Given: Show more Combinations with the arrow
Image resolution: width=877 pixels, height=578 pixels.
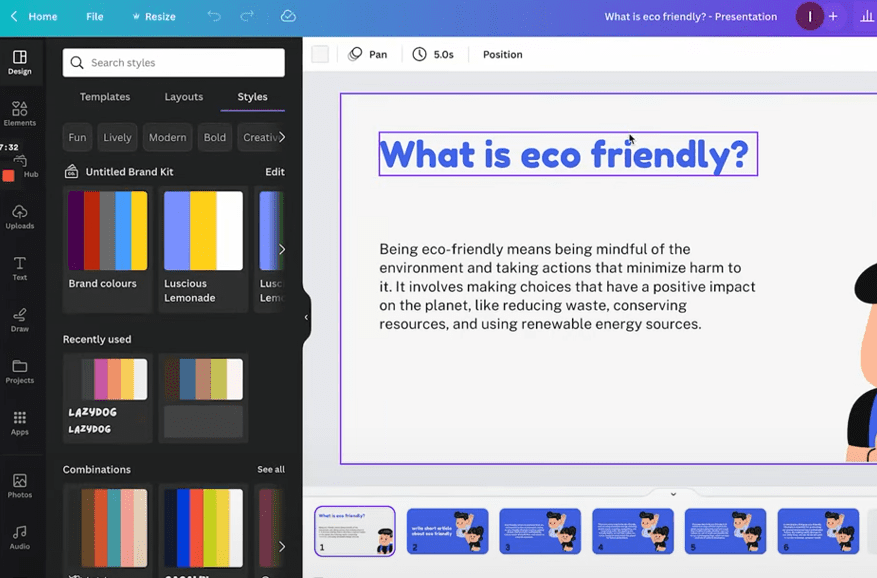Looking at the screenshot, I should pyautogui.click(x=281, y=546).
